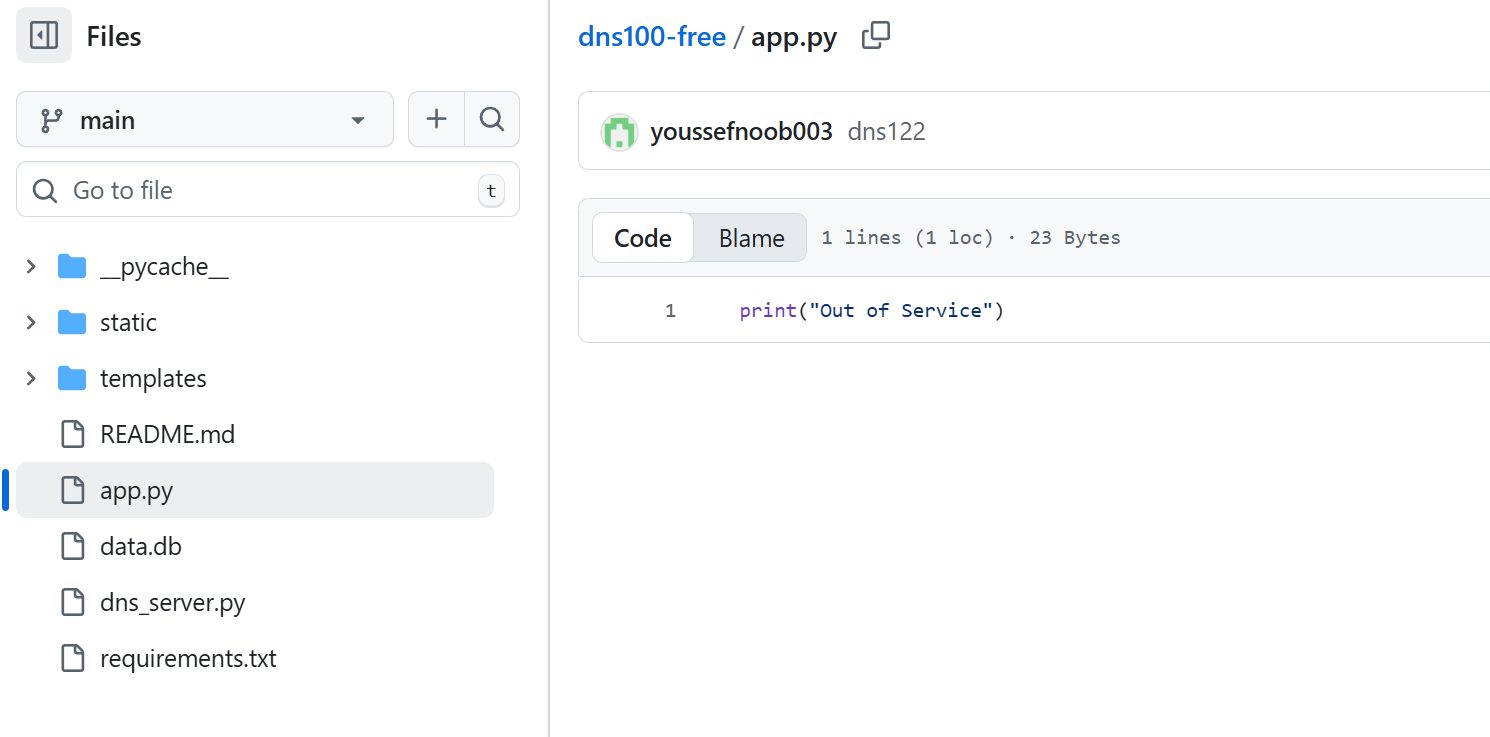
Task: Click the README.md file icon
Action: tap(73, 435)
